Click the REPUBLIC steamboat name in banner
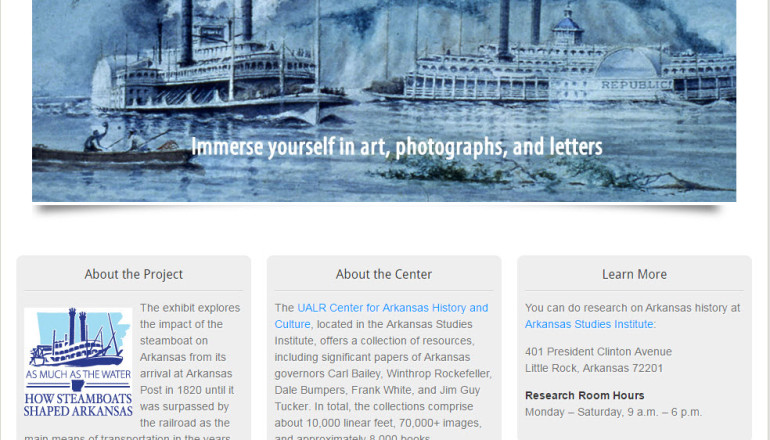Screen dimensions: 770x440 635,84
